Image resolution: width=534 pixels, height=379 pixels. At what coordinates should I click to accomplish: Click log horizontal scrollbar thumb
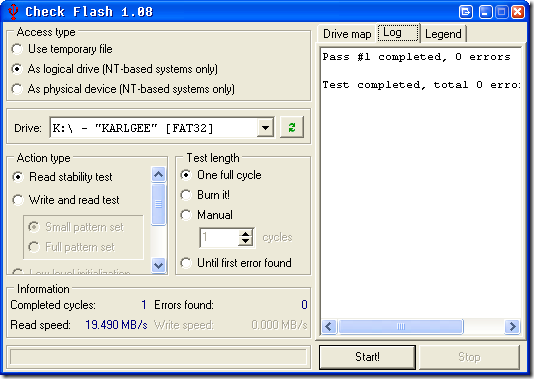click(x=401, y=327)
